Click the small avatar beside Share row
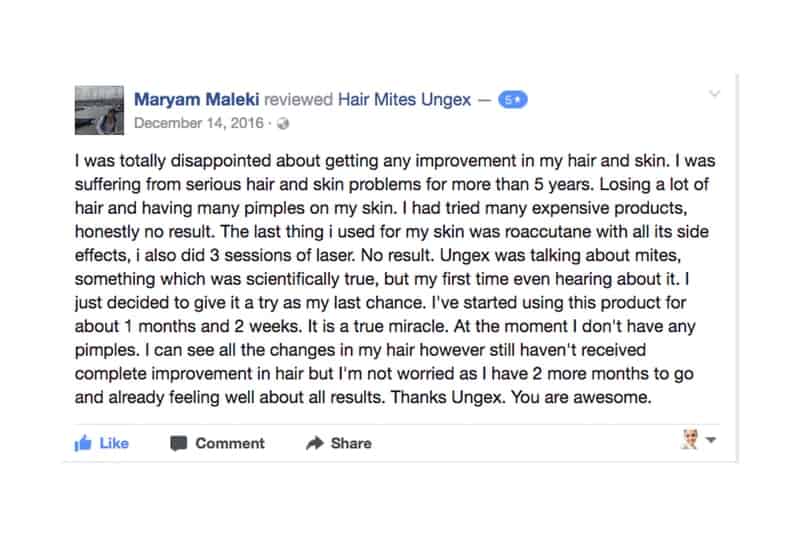The width and height of the screenshot is (800, 544). [690, 440]
